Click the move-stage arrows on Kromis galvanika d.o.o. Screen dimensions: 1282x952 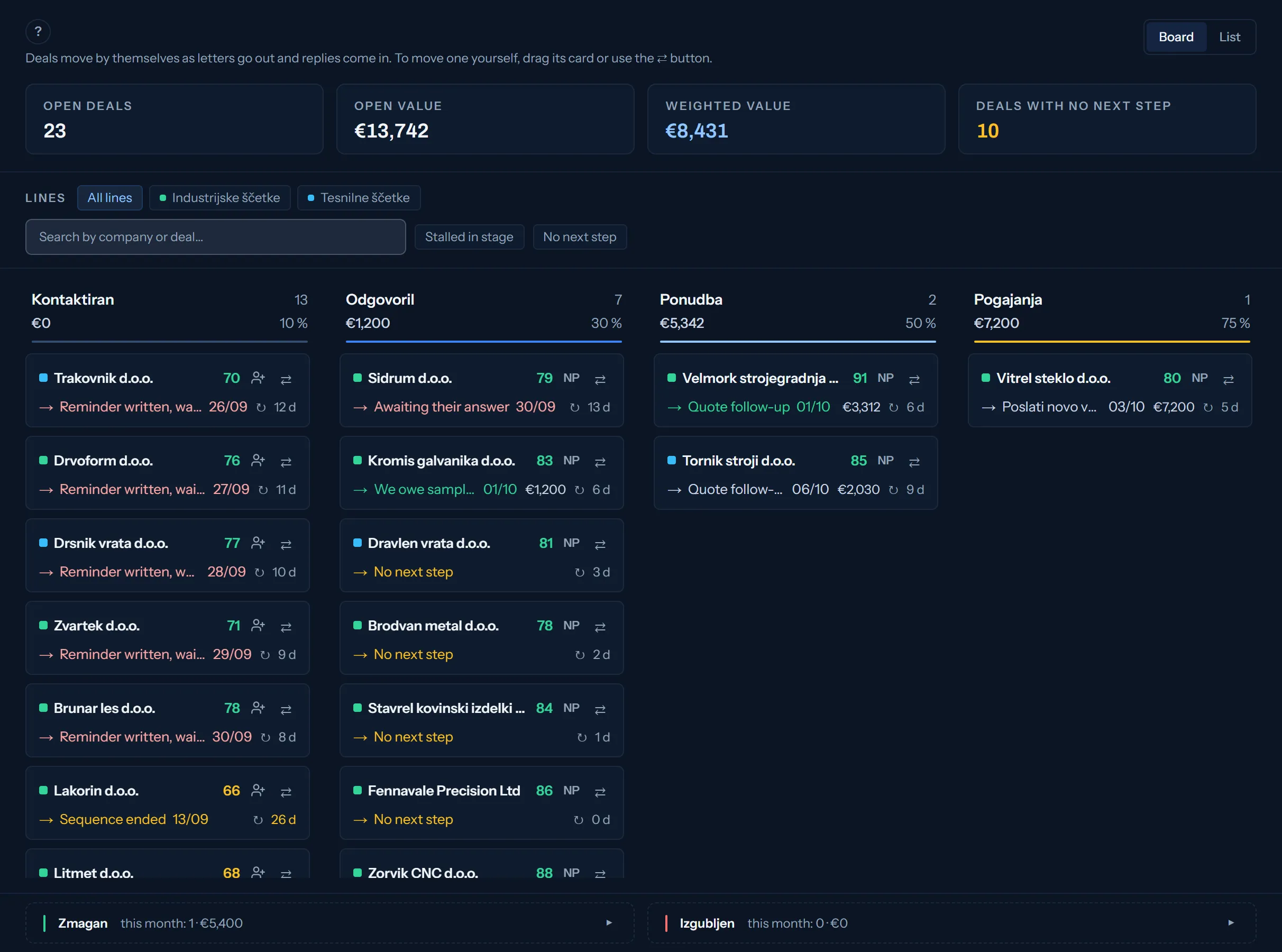(600, 462)
